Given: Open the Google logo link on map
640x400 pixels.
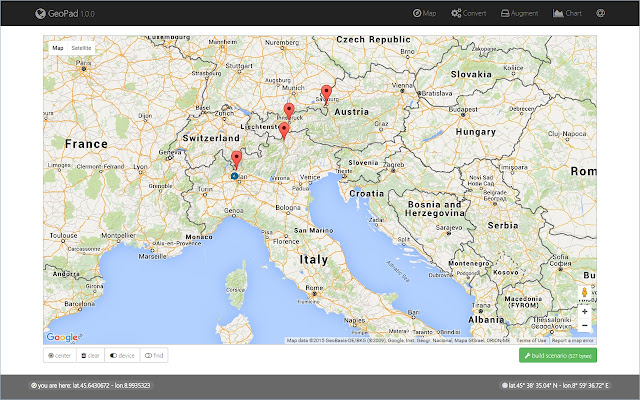Looking at the screenshot, I should point(63,337).
